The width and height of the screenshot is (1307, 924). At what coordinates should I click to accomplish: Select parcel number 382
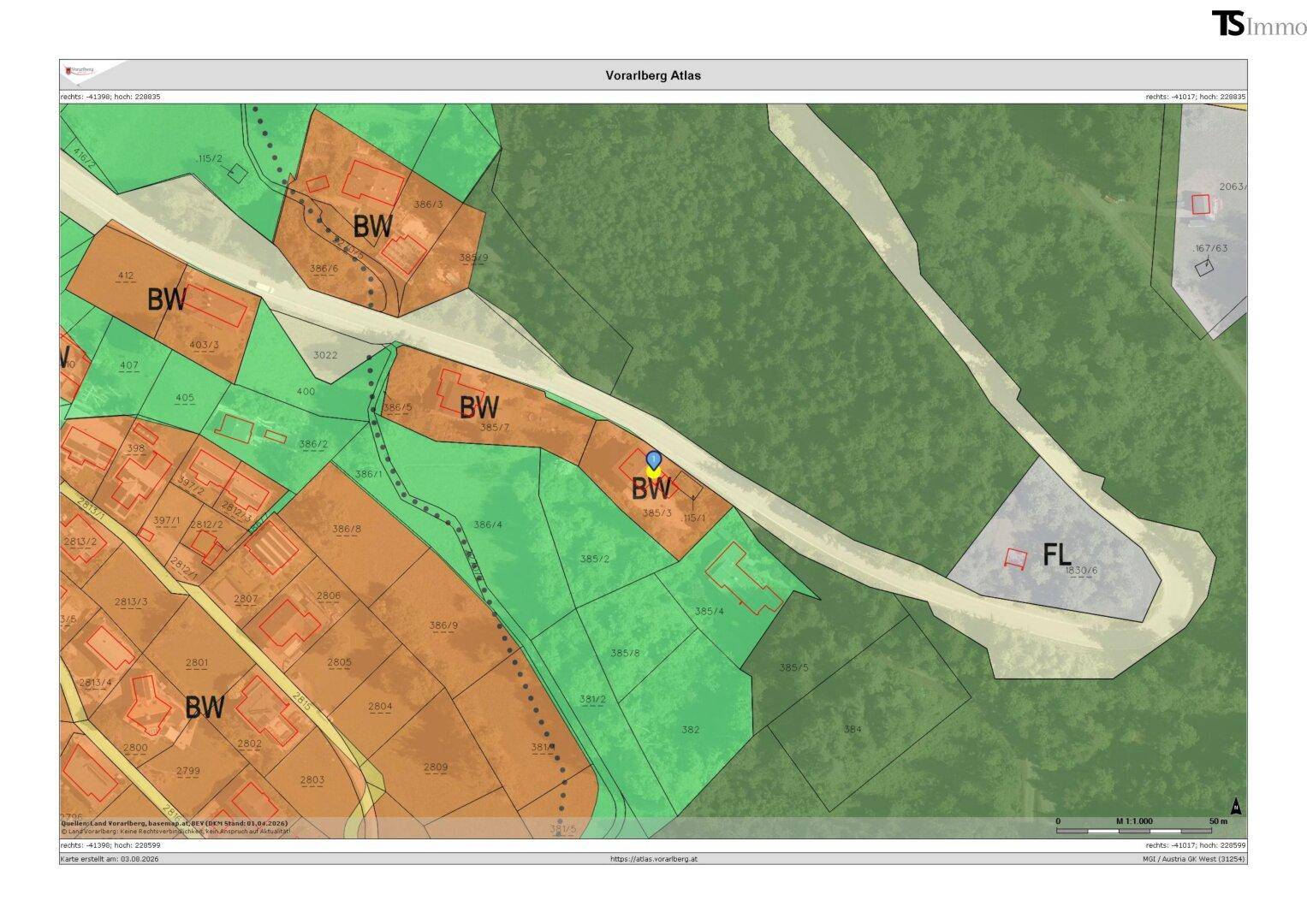pos(691,730)
